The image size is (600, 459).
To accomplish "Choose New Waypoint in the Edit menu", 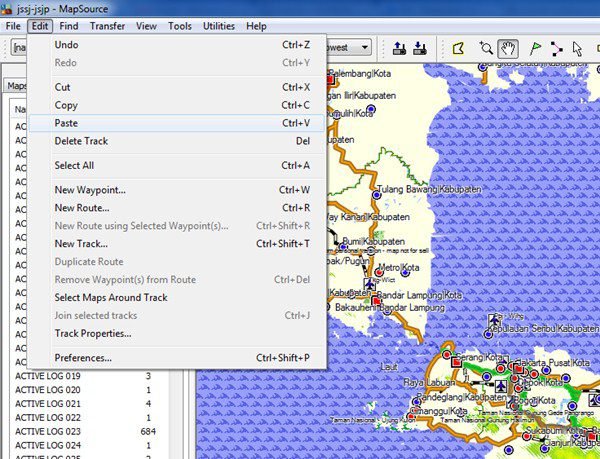I will click(90, 189).
